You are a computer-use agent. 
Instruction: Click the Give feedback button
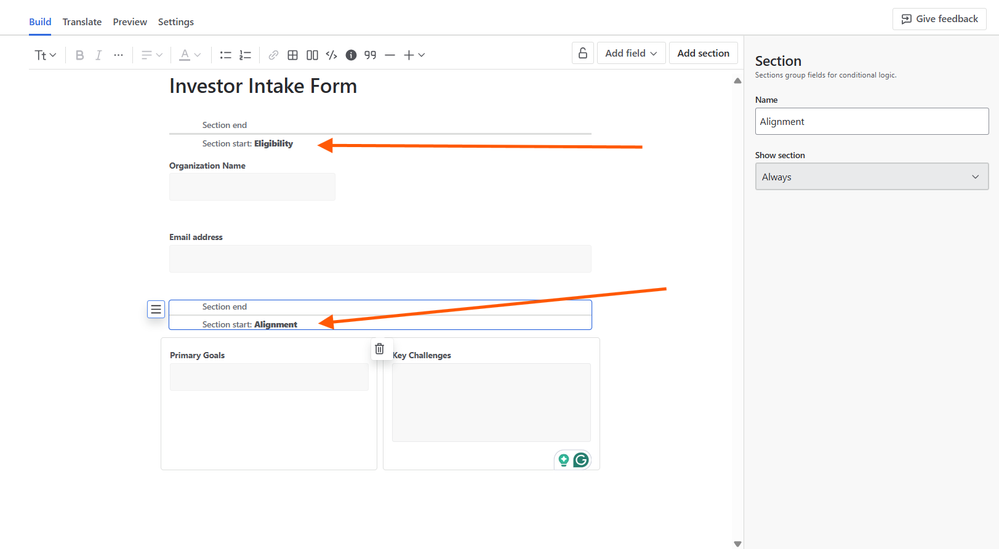click(x=940, y=19)
